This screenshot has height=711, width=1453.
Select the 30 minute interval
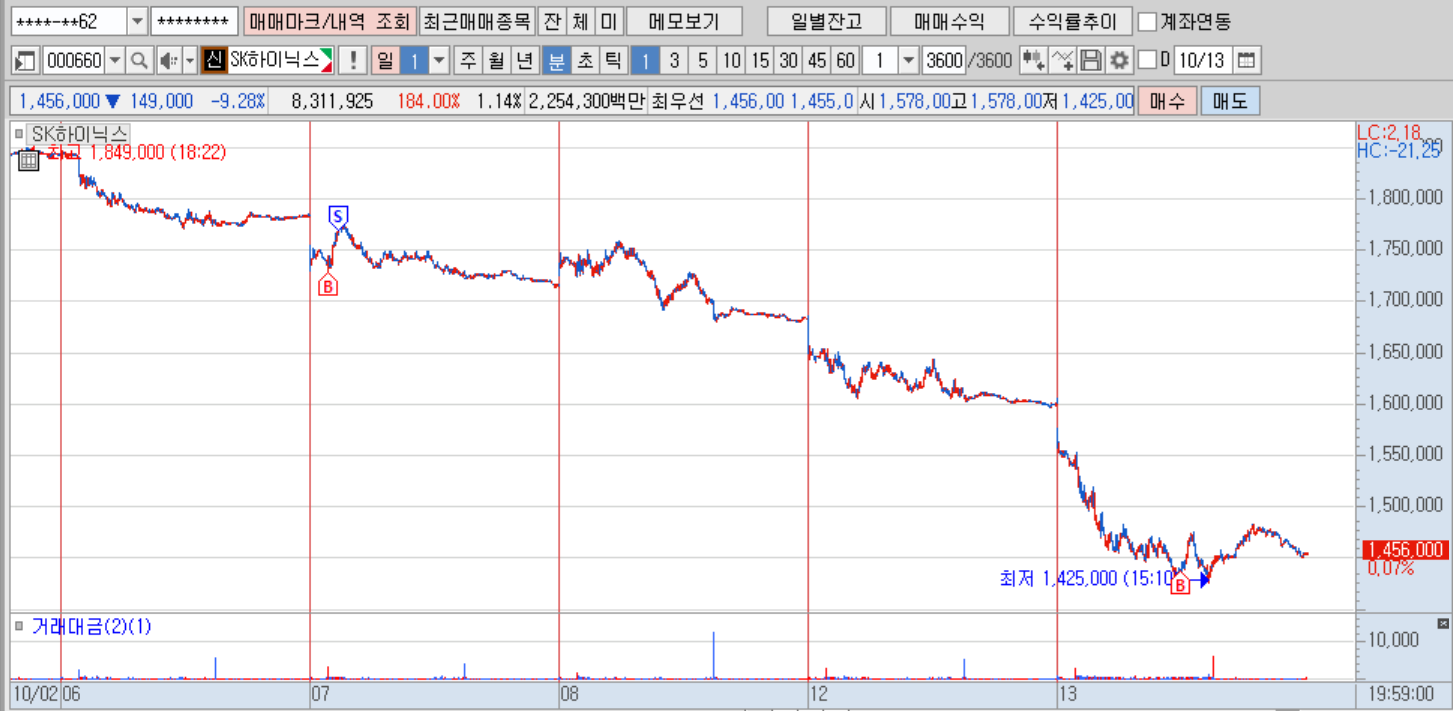point(789,60)
